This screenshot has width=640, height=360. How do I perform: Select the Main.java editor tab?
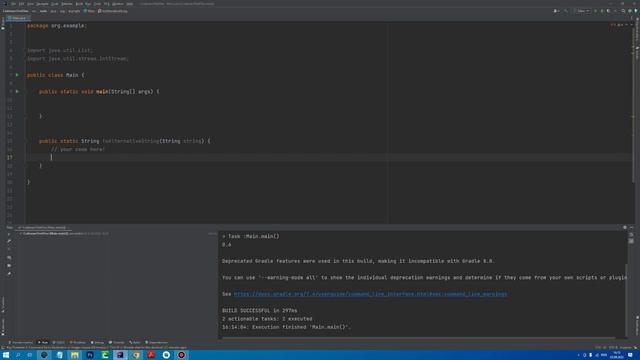tap(17, 18)
